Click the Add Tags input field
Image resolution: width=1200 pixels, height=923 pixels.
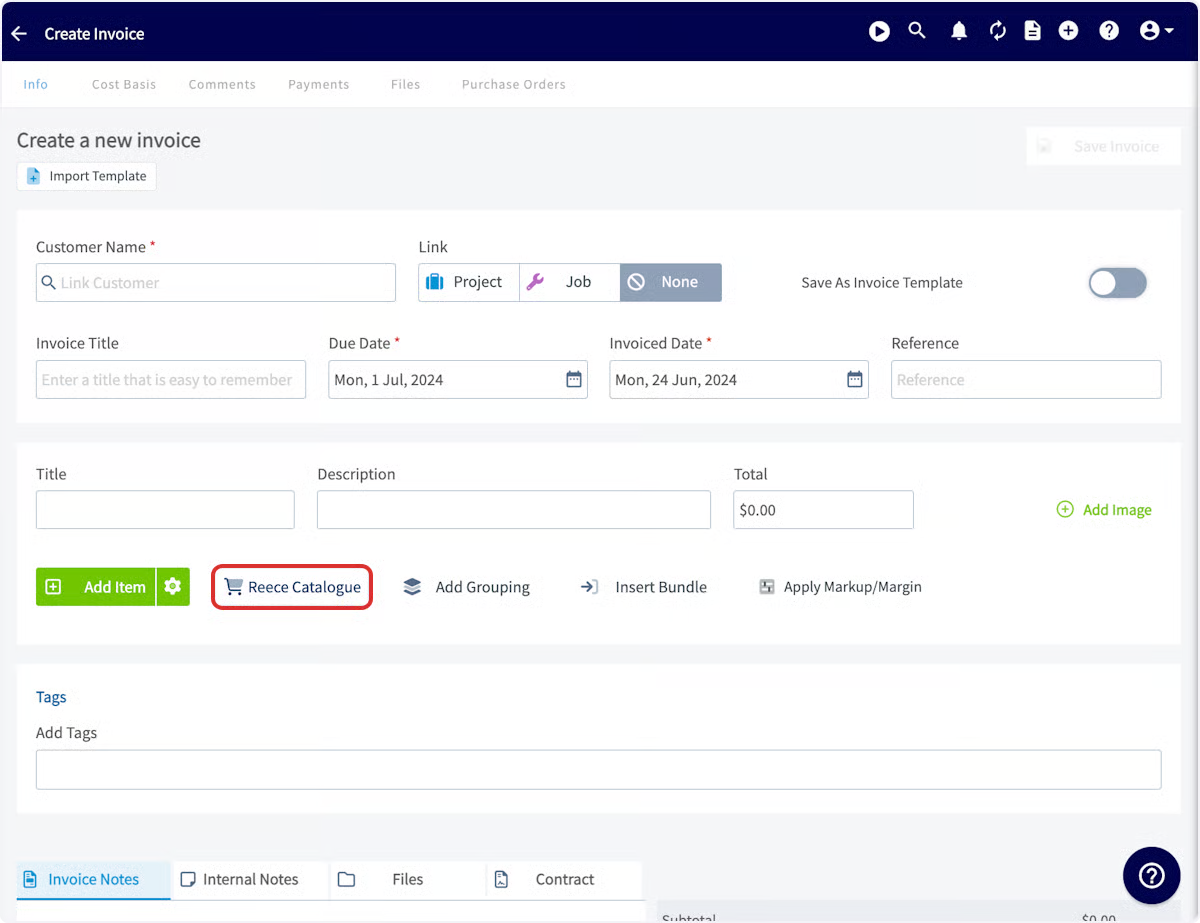tap(598, 770)
